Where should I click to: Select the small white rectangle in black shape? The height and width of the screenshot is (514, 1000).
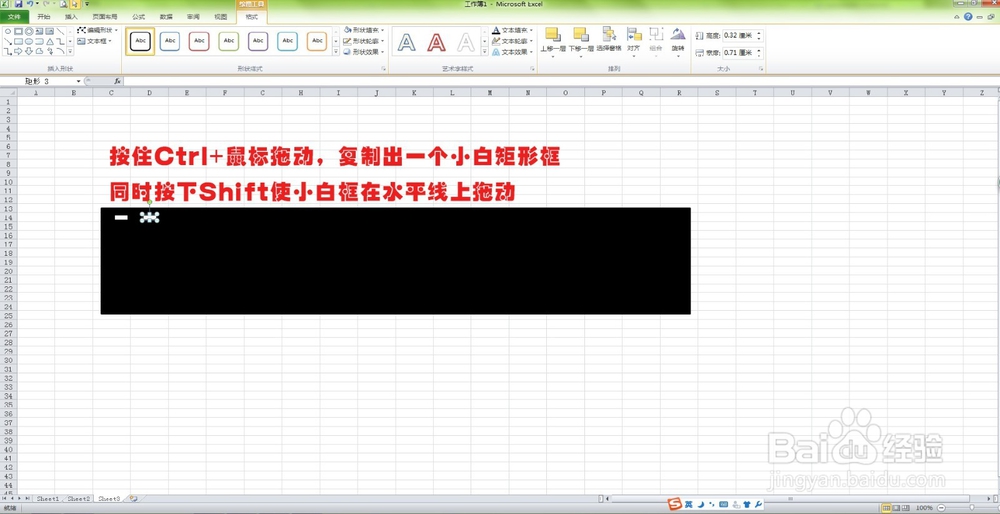(x=121, y=218)
